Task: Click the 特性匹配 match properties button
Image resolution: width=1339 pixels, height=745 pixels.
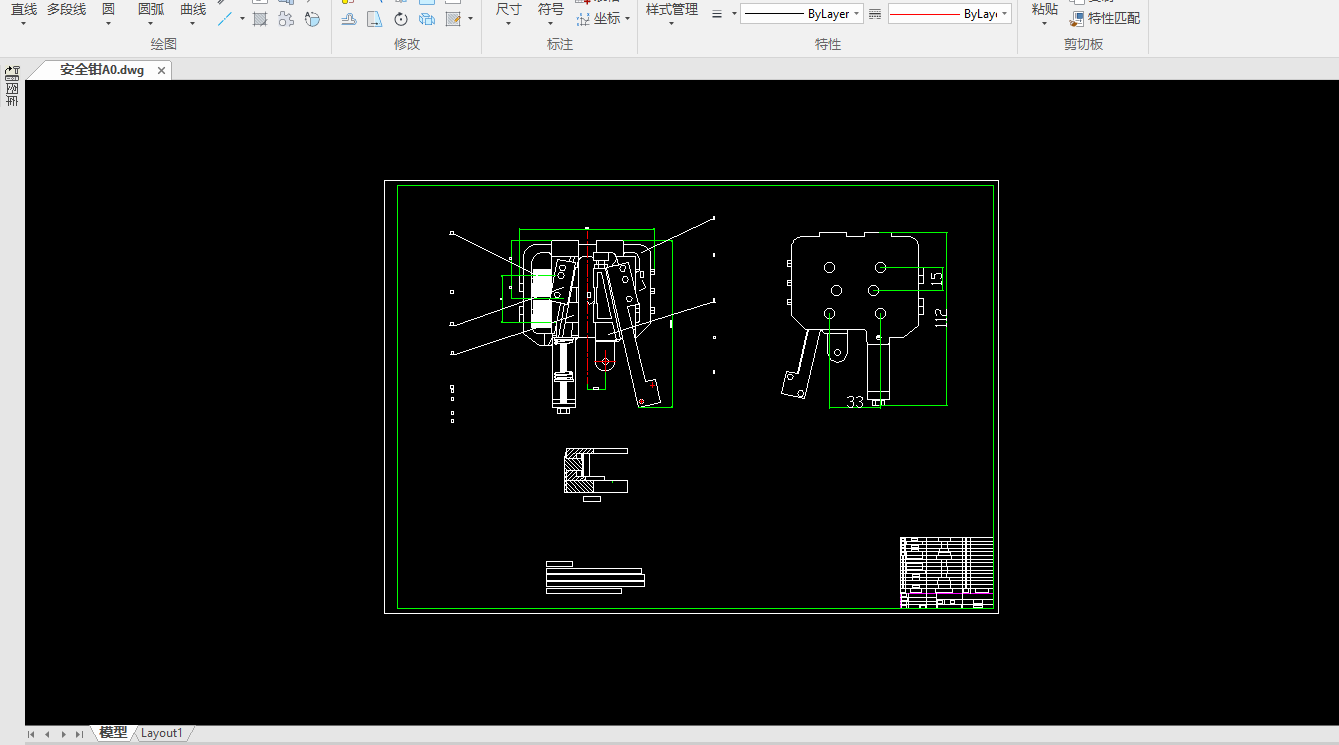Action: (x=1104, y=19)
